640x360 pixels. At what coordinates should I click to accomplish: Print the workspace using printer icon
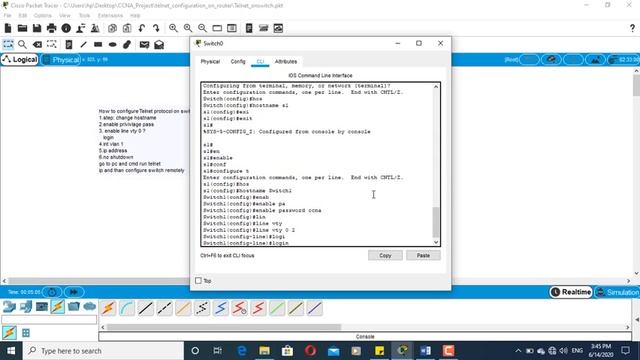click(x=51, y=28)
